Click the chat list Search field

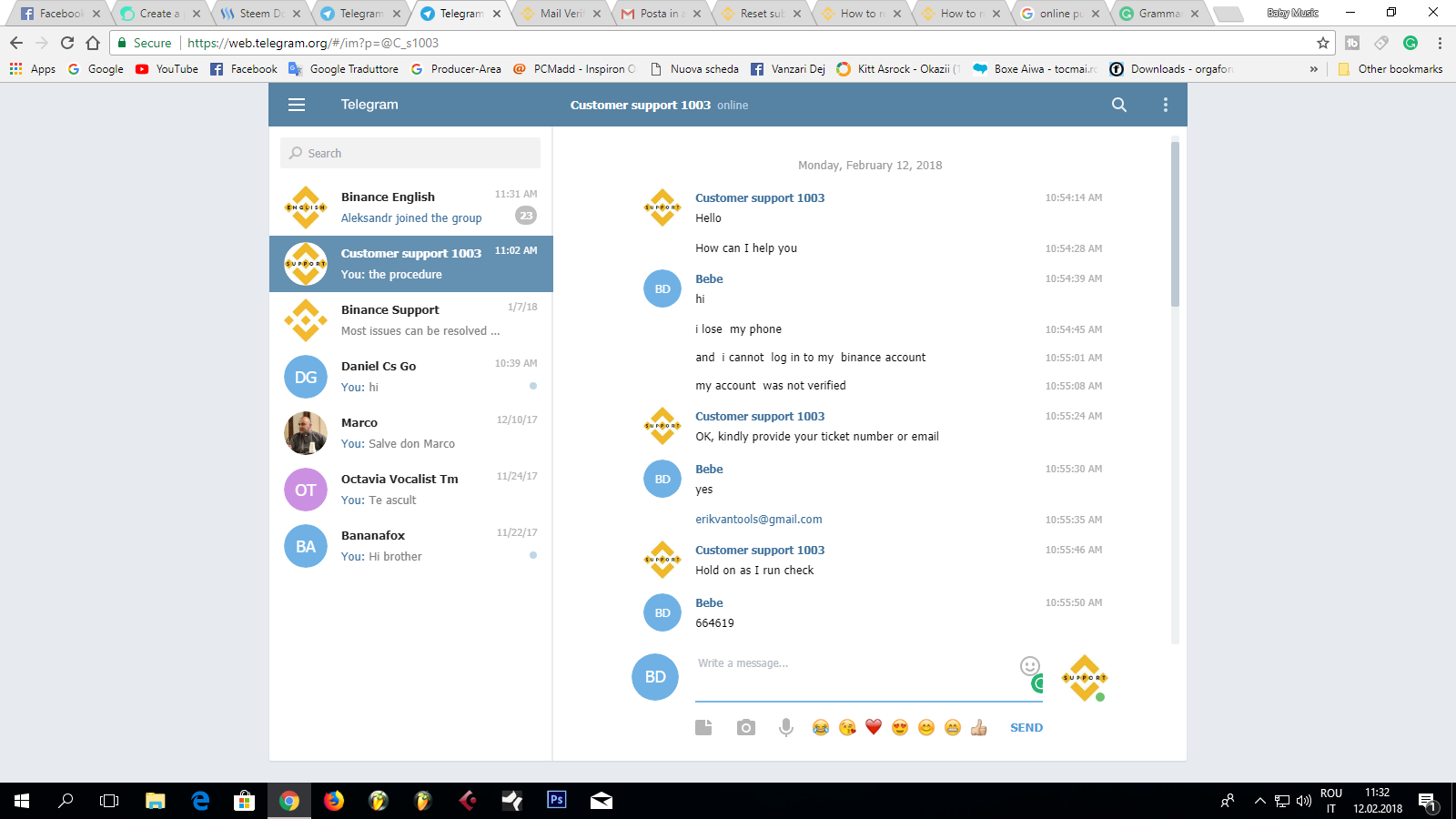(x=410, y=153)
